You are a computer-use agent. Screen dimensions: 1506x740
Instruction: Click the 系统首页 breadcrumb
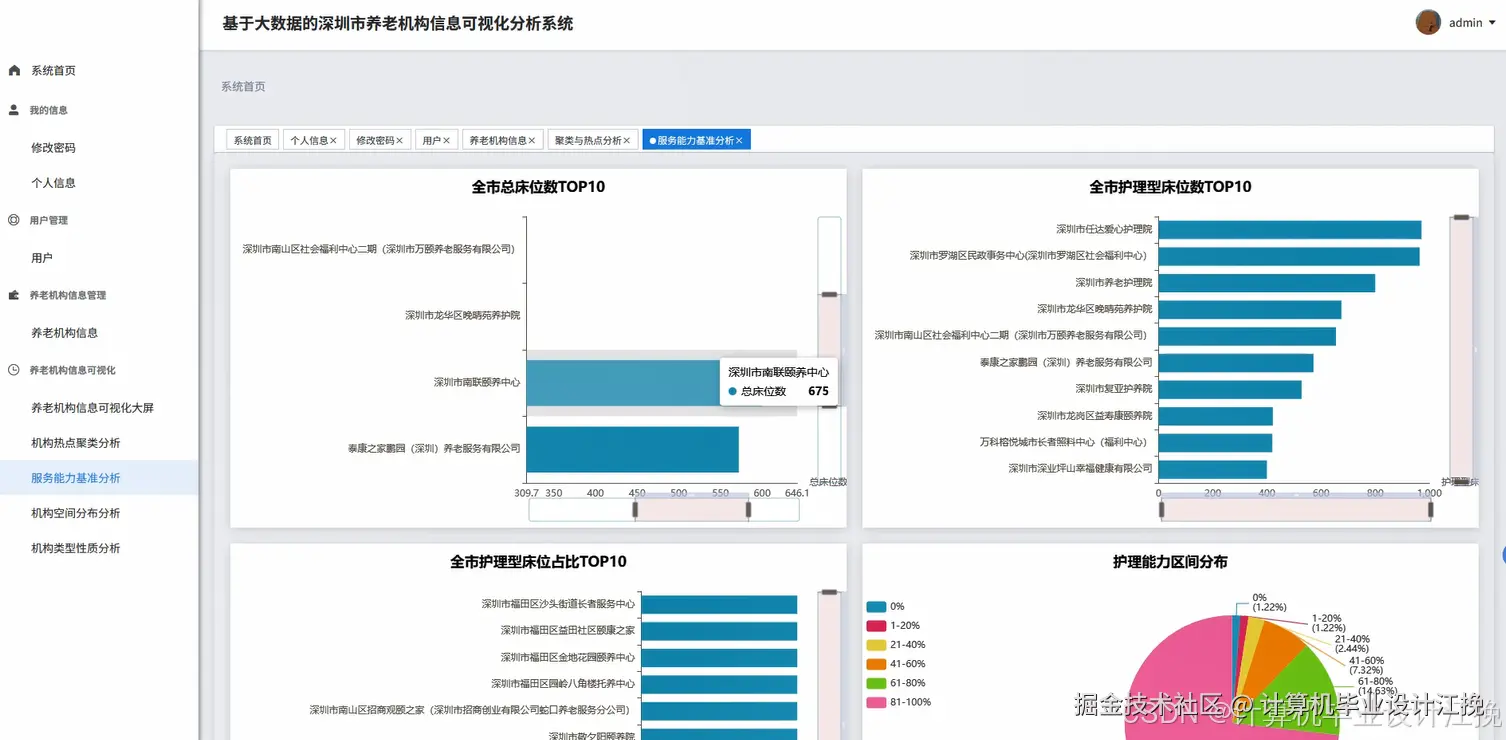pyautogui.click(x=243, y=87)
